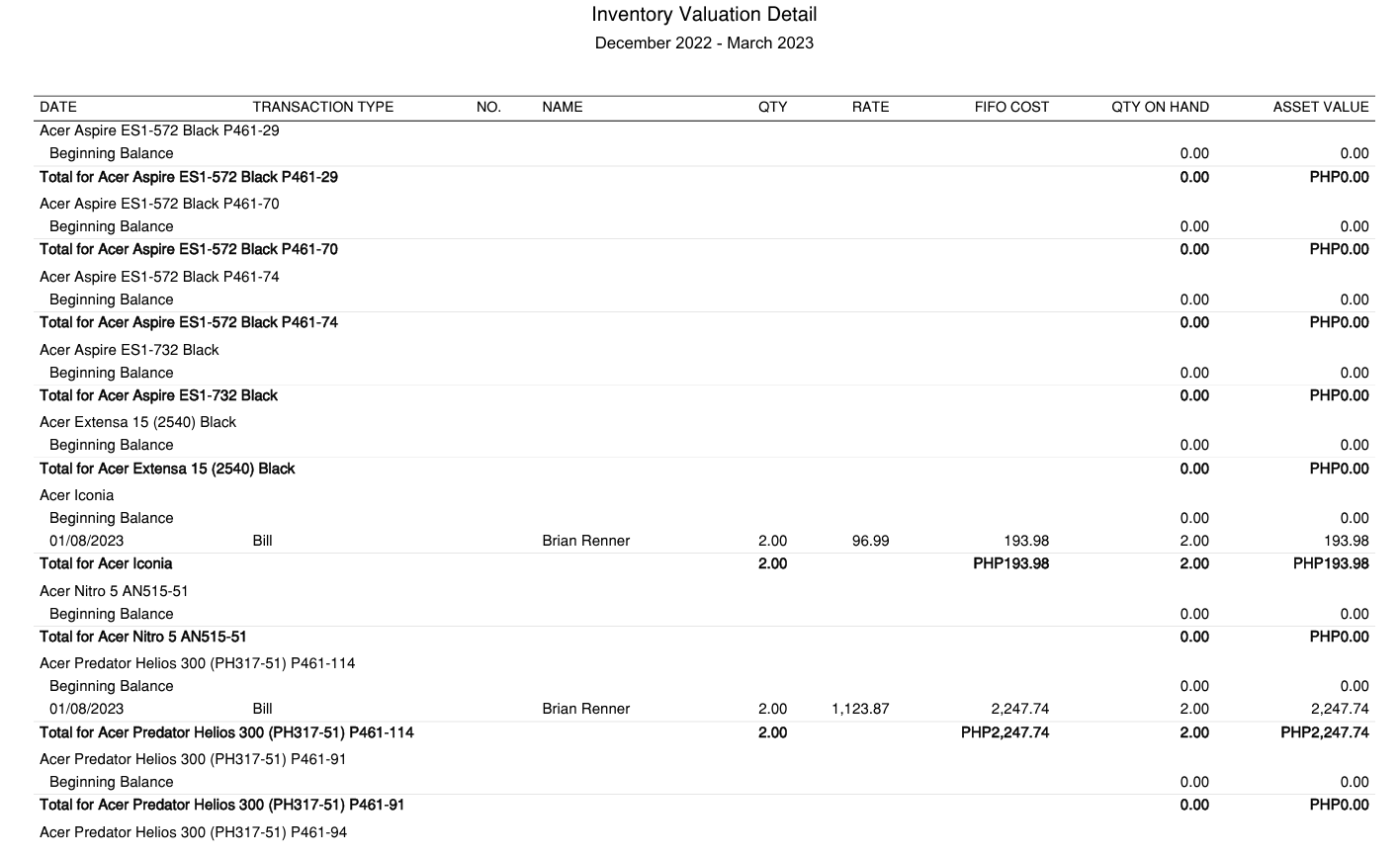Select the Acer Nitro 5 AN515-51 group heading
The image size is (1400, 857).
(x=114, y=591)
